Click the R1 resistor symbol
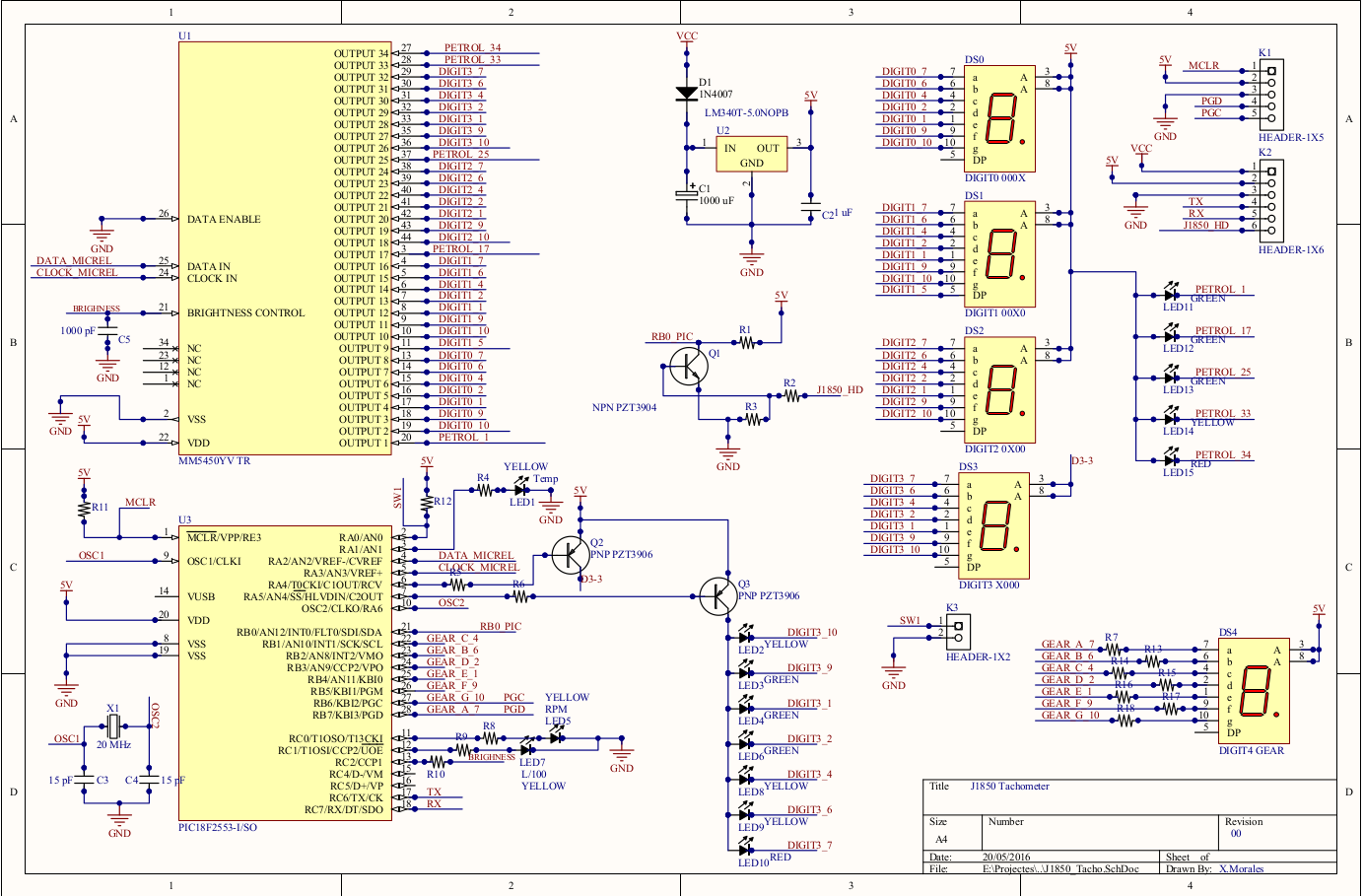This screenshot has width=1364, height=896. (x=746, y=342)
